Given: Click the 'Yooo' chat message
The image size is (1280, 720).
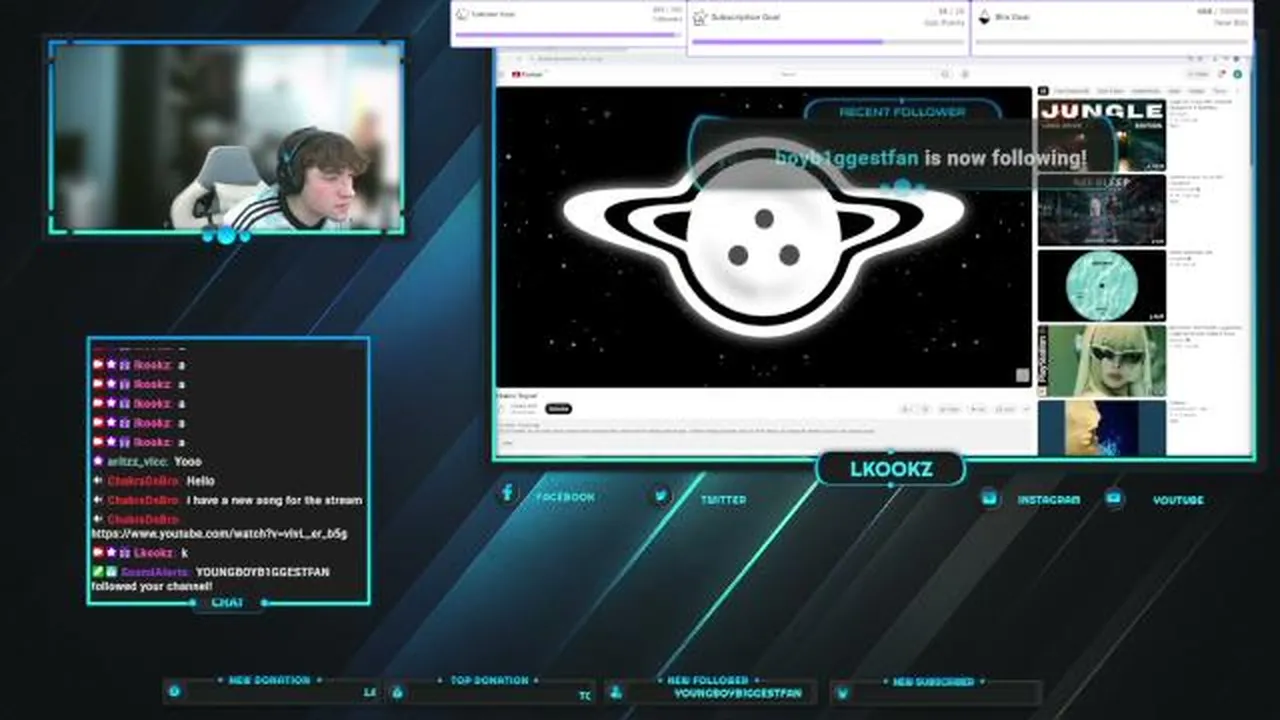Looking at the screenshot, I should coord(188,461).
